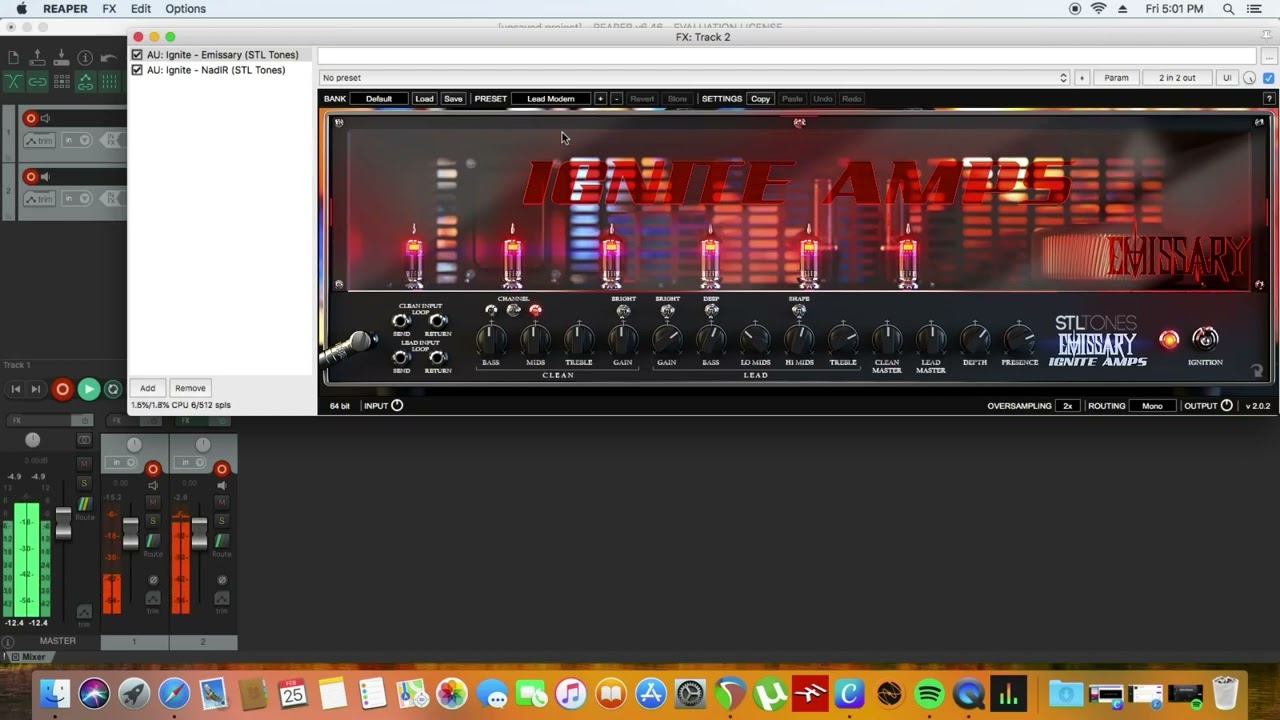Toggle plugin bypass checkbox near UI button
Screen dimensions: 1280x720
click(1269, 78)
